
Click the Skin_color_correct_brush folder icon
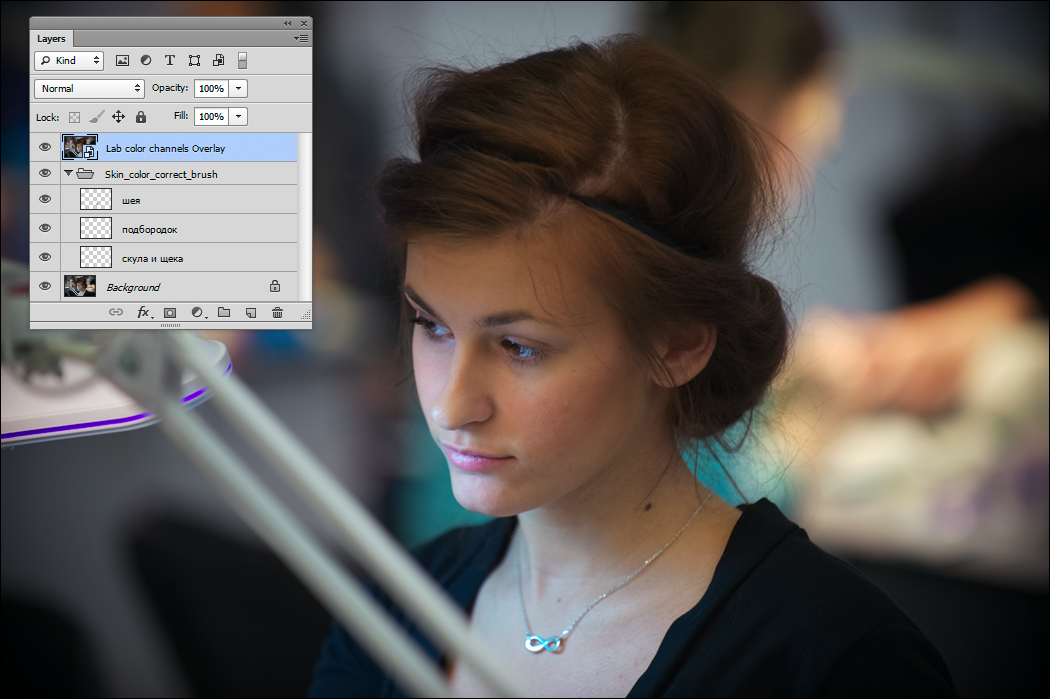tap(85, 174)
